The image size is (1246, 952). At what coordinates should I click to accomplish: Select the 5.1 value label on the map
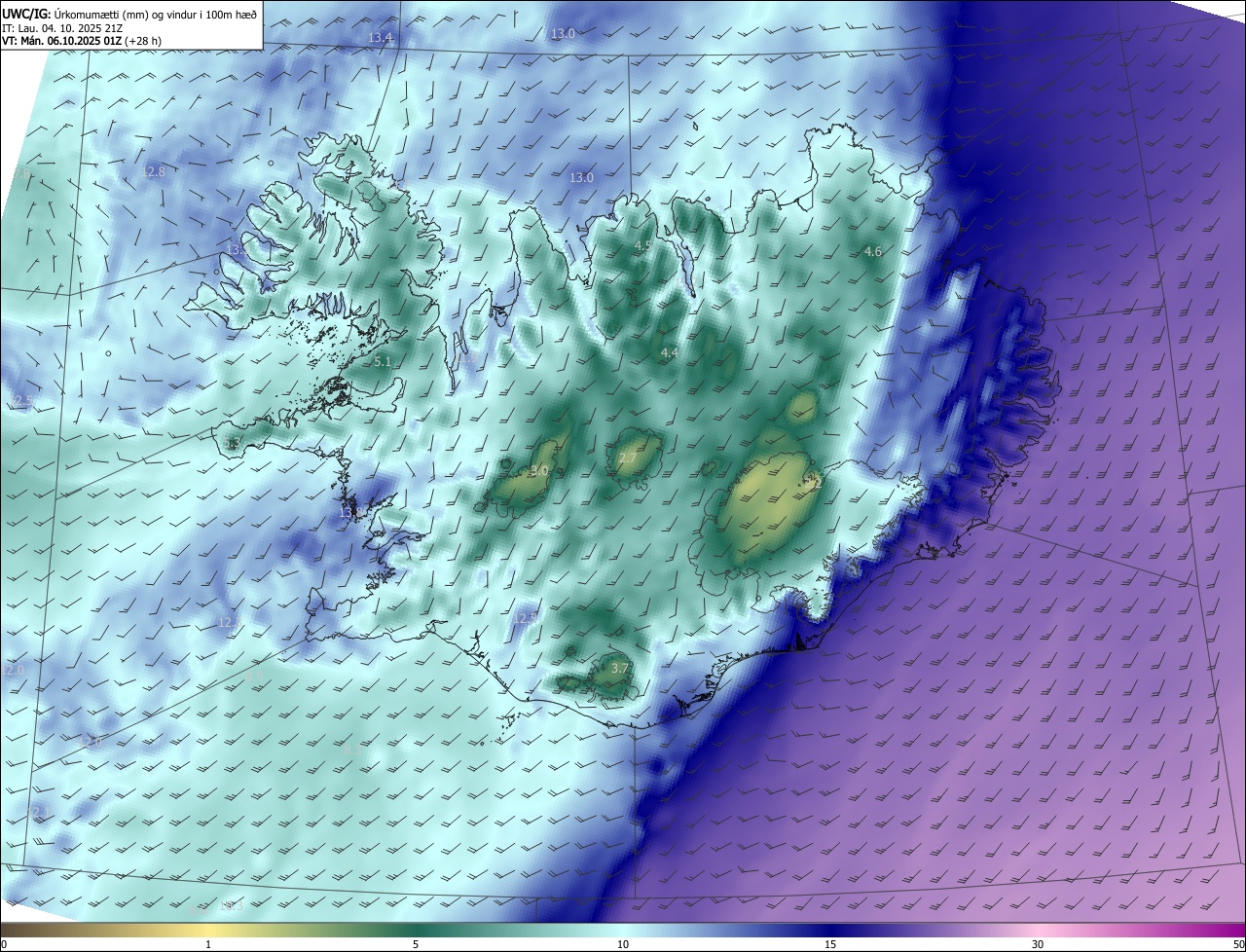point(383,362)
